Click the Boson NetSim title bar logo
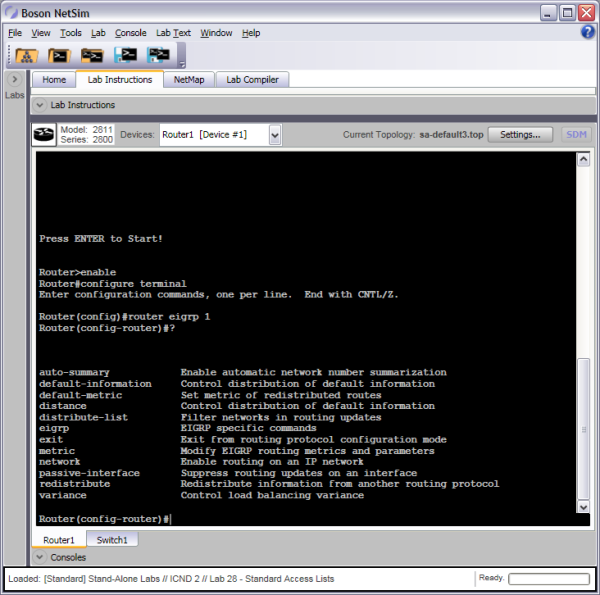 point(11,13)
